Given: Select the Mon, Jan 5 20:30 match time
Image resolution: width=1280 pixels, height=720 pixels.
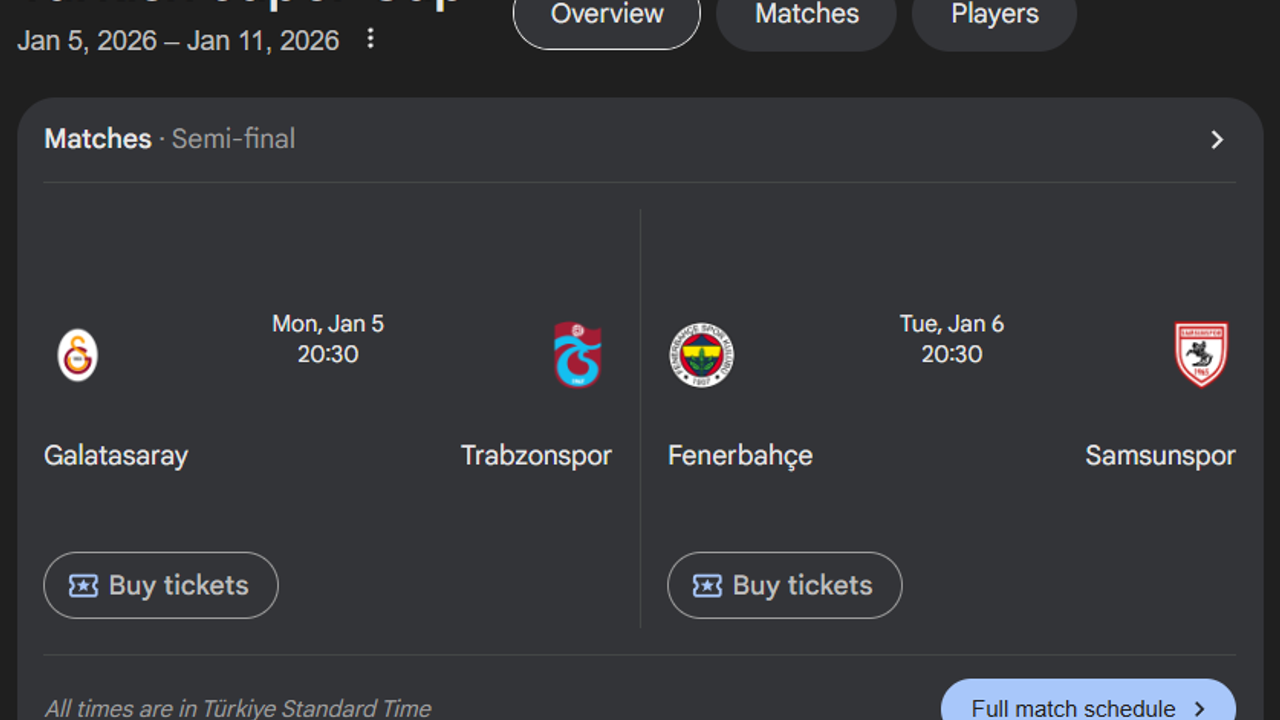Looking at the screenshot, I should click(x=328, y=339).
